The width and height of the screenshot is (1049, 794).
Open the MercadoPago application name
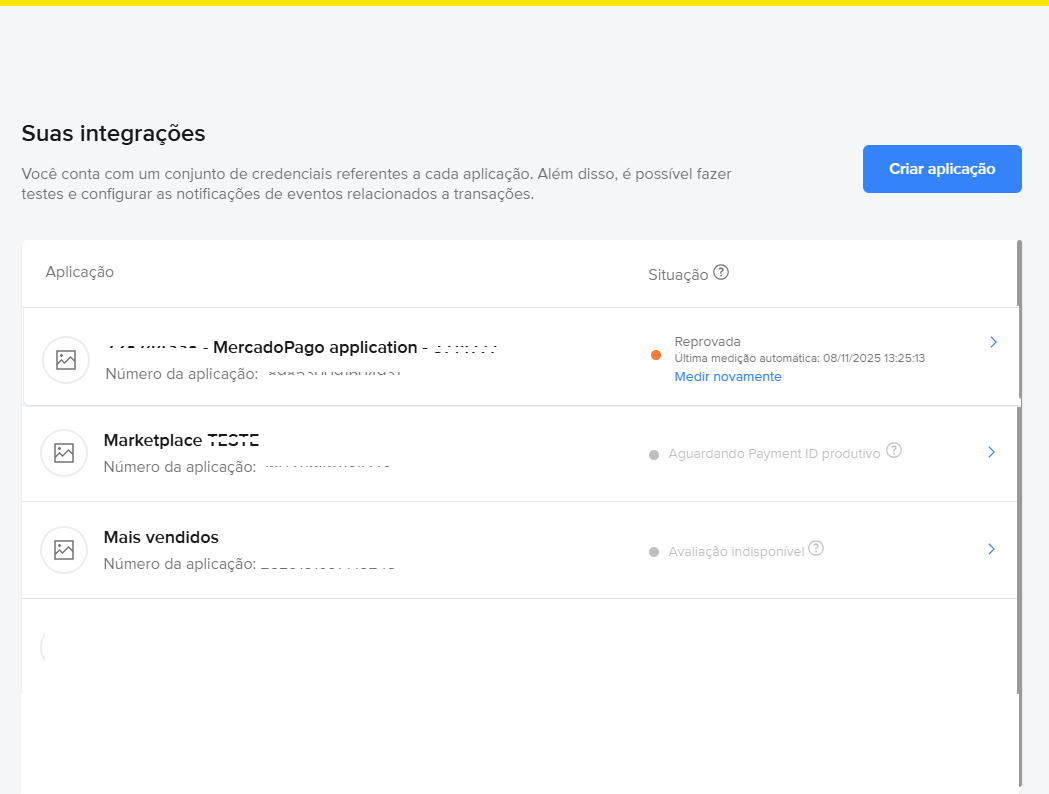315,348
